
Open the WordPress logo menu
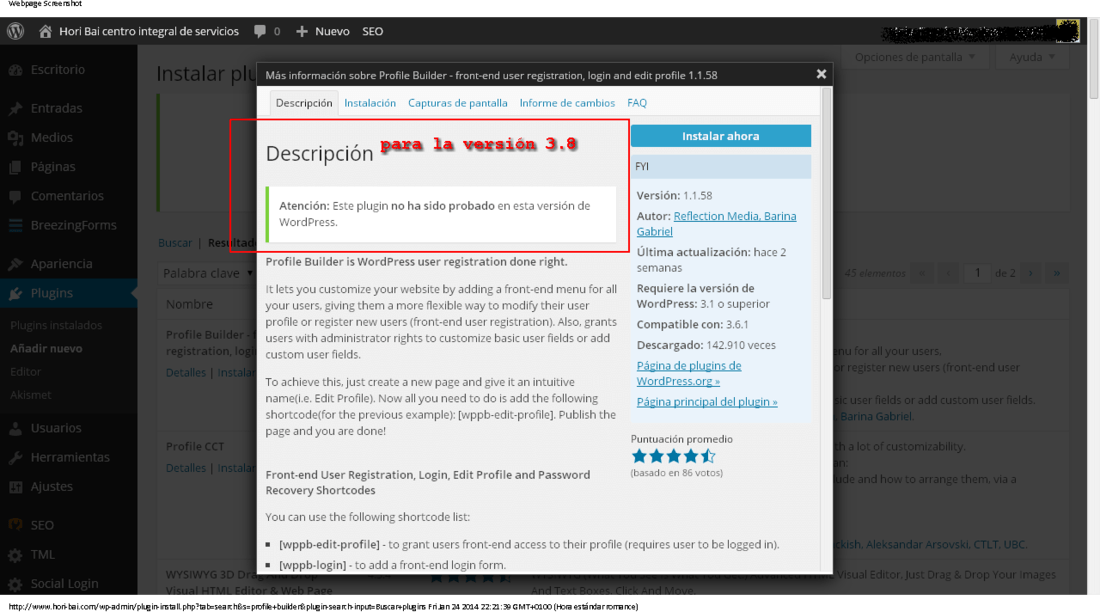click(15, 31)
